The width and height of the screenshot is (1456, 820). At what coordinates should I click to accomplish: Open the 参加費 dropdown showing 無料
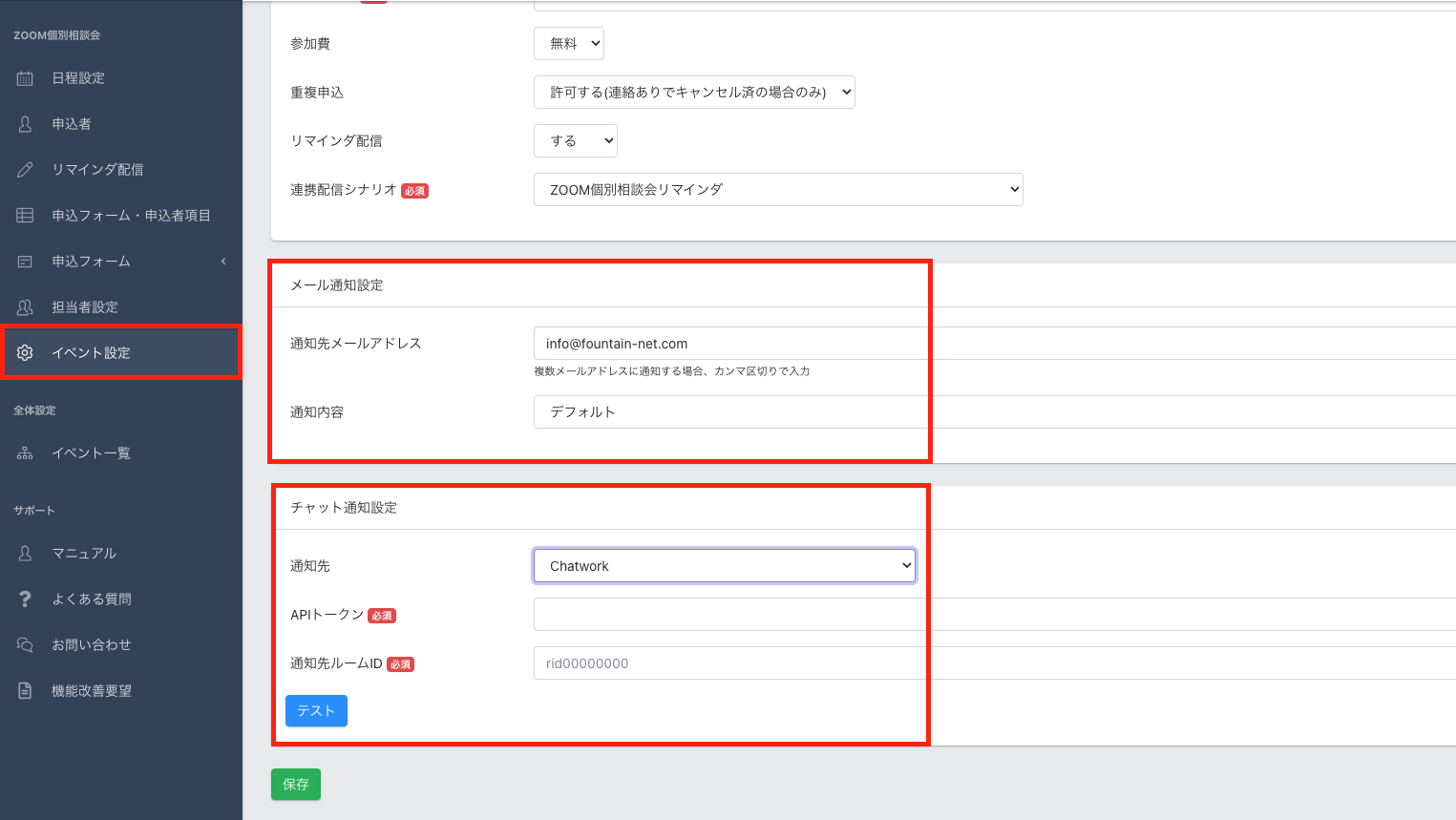click(x=568, y=44)
